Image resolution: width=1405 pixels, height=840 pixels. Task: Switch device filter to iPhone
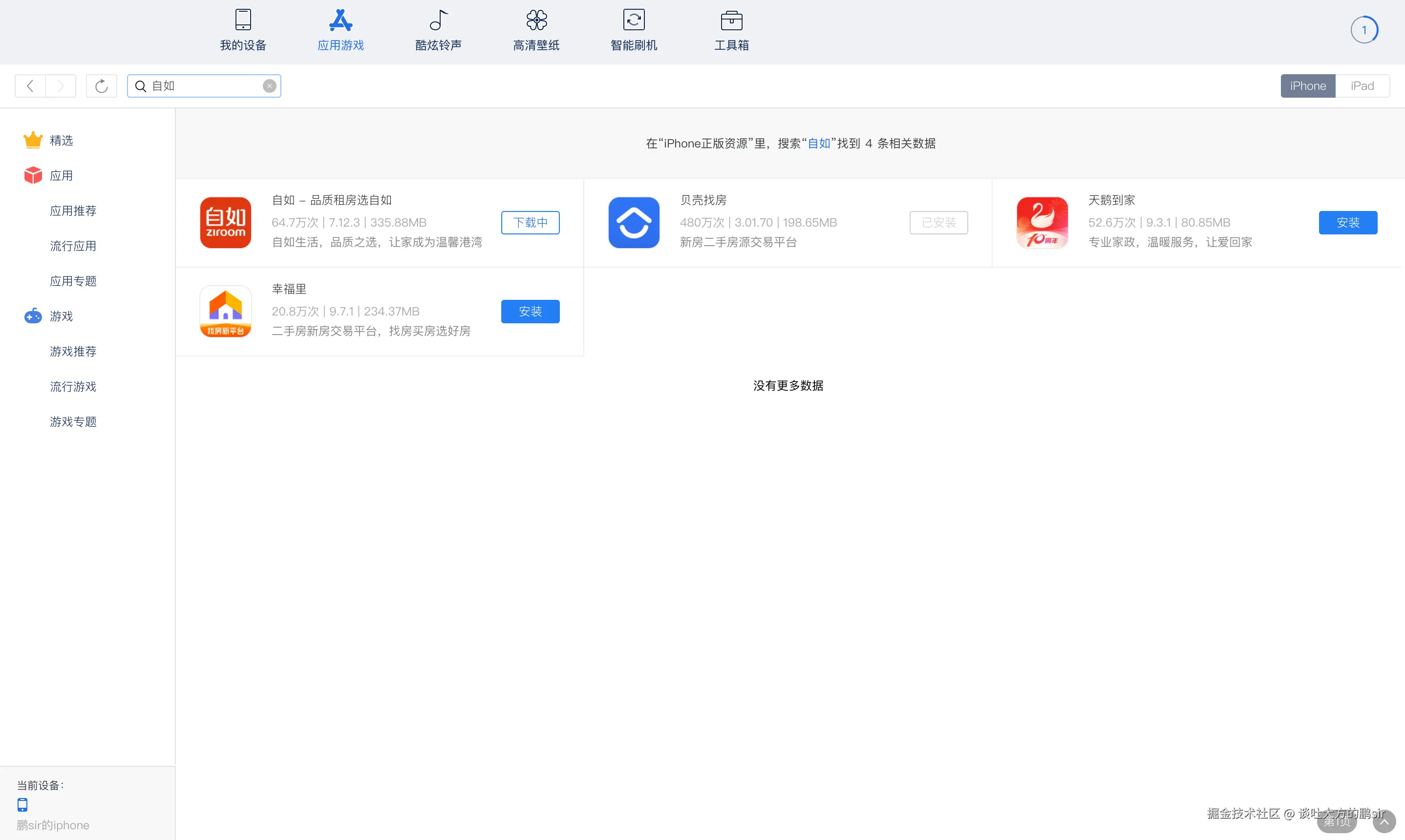click(1308, 86)
